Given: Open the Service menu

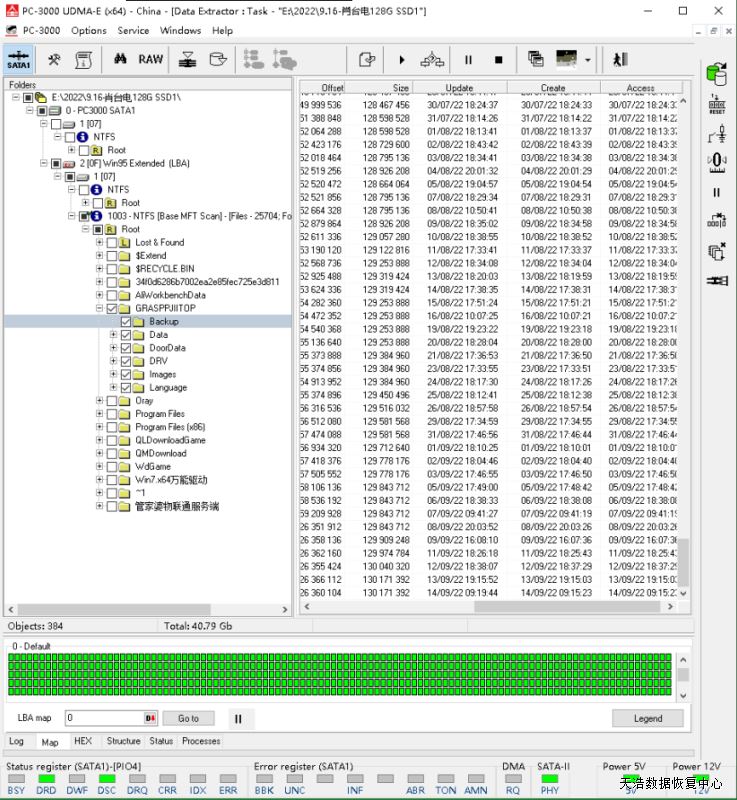Looking at the screenshot, I should click(133, 30).
